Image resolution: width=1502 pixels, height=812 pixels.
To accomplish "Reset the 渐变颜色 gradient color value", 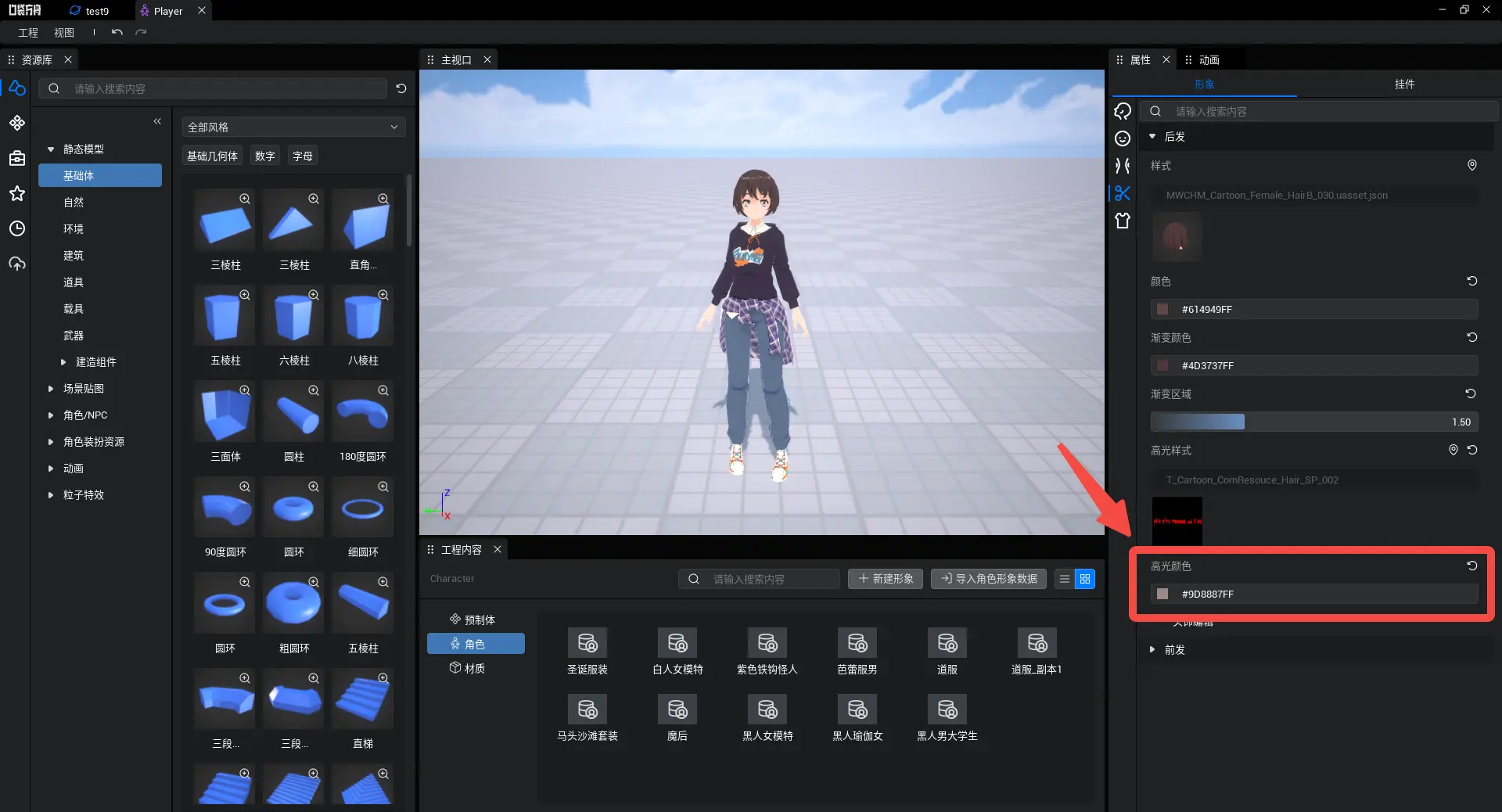I will (1471, 337).
